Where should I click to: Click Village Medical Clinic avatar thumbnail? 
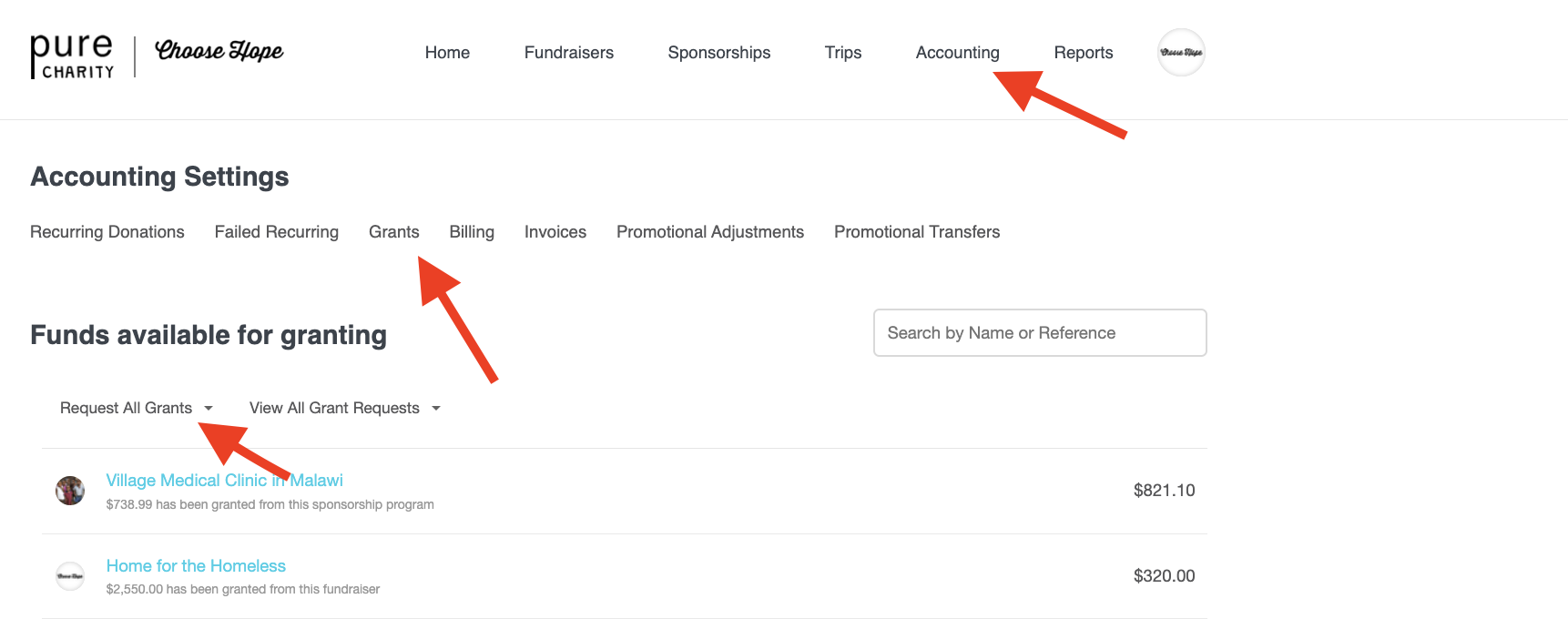tap(70, 491)
